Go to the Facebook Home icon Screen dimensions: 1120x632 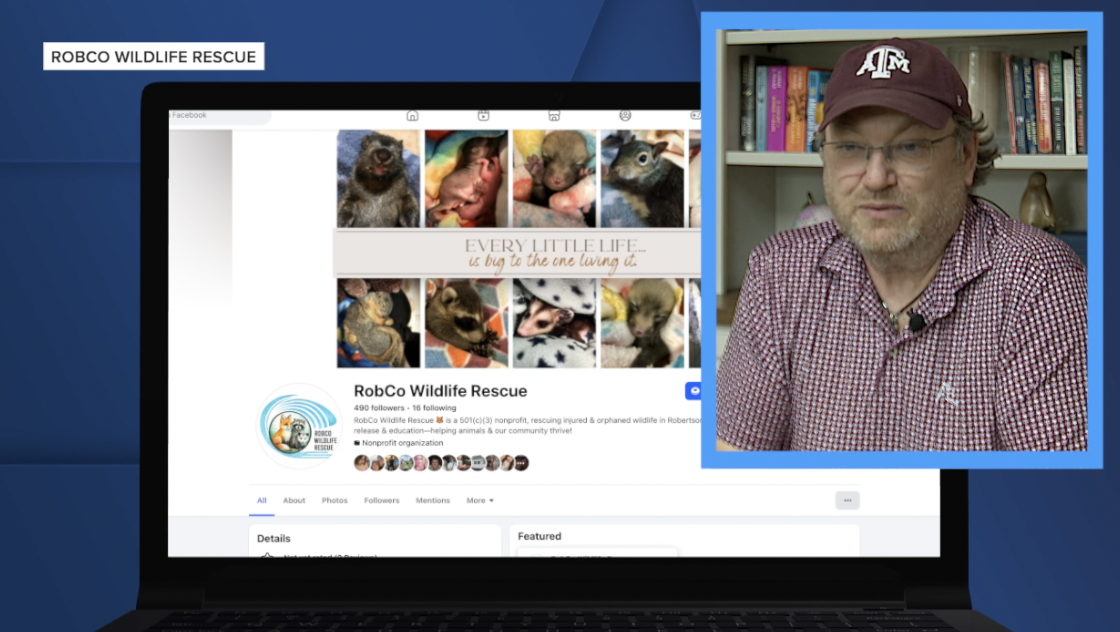click(x=412, y=116)
